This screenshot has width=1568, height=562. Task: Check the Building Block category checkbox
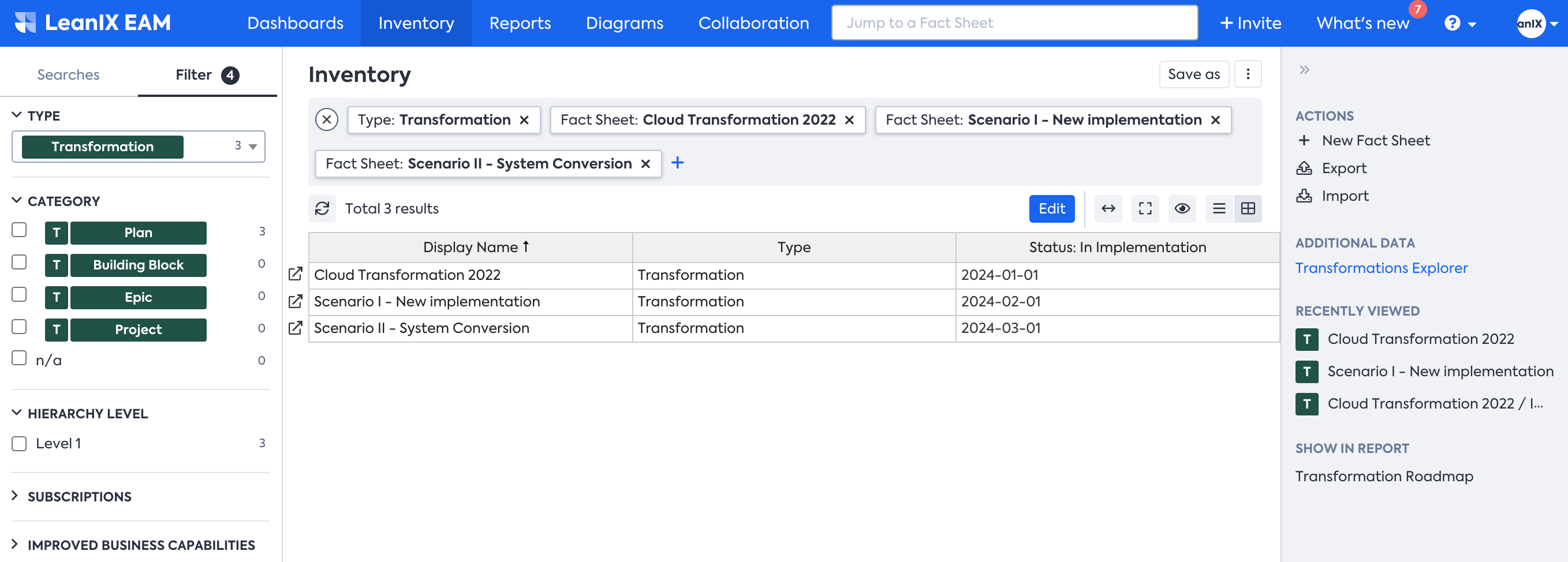(x=20, y=262)
